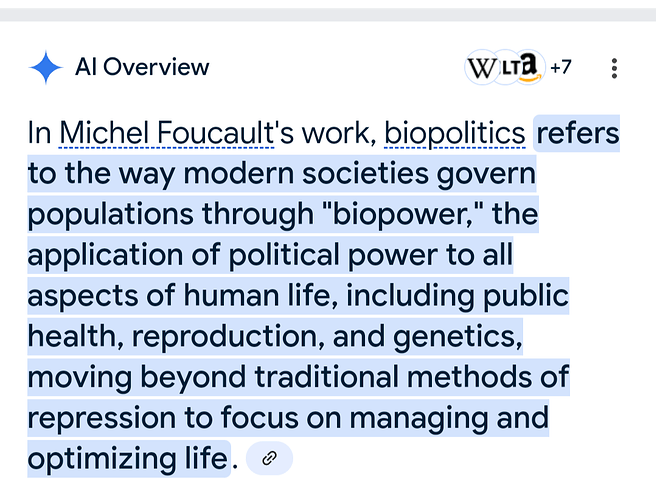
Task: Follow the Michel Foucault underlined link
Action: pyautogui.click(x=167, y=133)
